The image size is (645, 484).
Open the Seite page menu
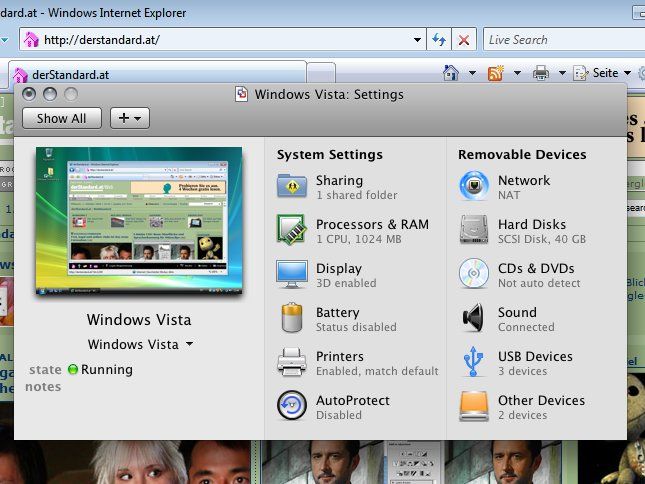tap(611, 73)
